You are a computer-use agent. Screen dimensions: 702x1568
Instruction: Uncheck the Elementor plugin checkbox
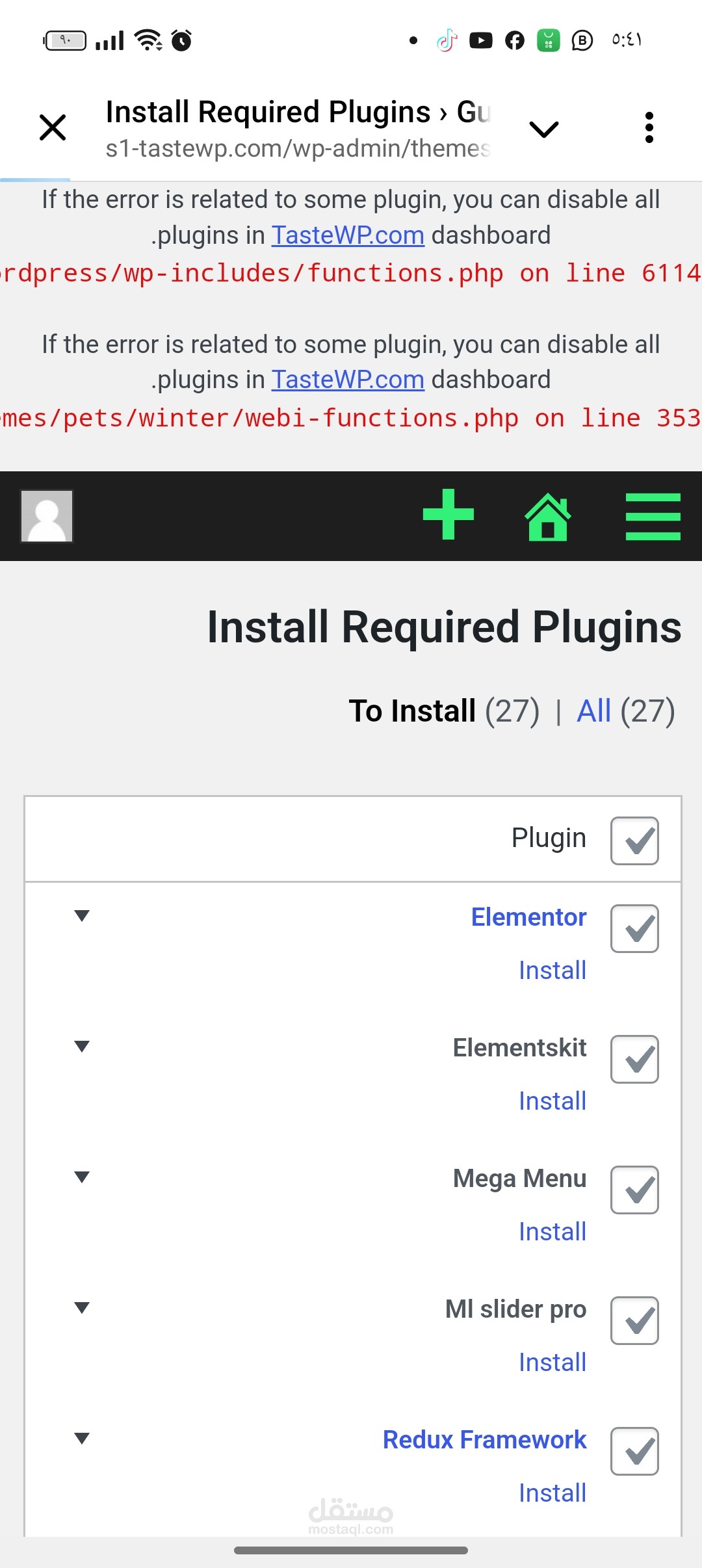[634, 928]
